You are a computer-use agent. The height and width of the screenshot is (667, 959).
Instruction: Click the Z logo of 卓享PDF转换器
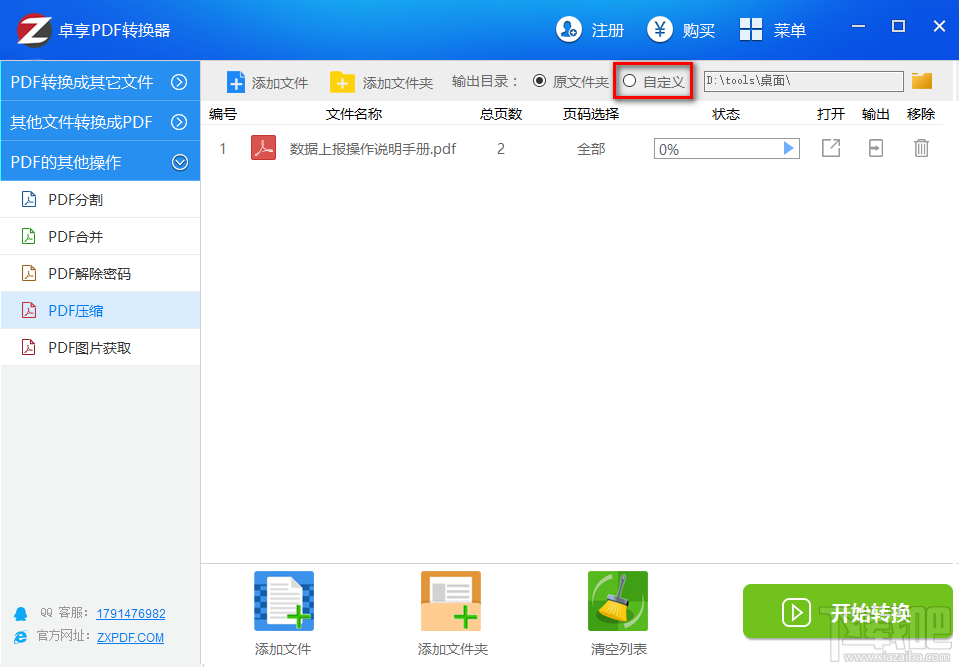coord(34,30)
